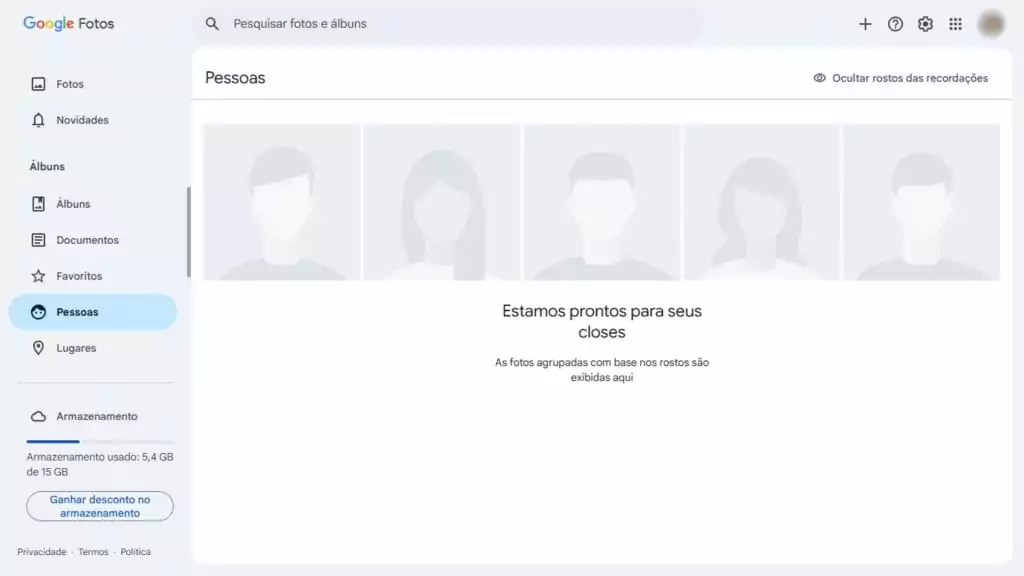Image resolution: width=1024 pixels, height=576 pixels.
Task: Click Ganhar desconto no armazenamento button
Action: coord(100,506)
